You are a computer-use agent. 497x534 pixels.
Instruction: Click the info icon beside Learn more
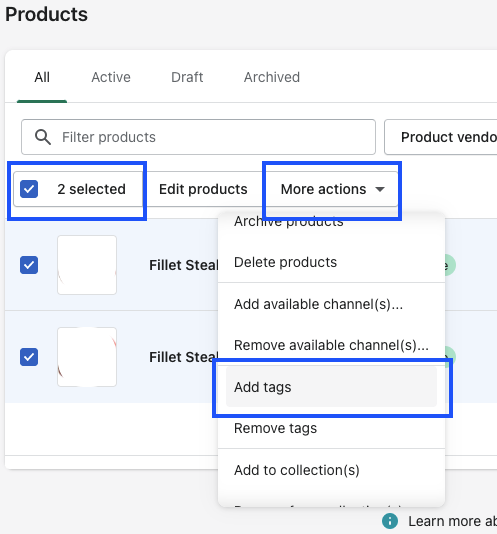click(390, 521)
